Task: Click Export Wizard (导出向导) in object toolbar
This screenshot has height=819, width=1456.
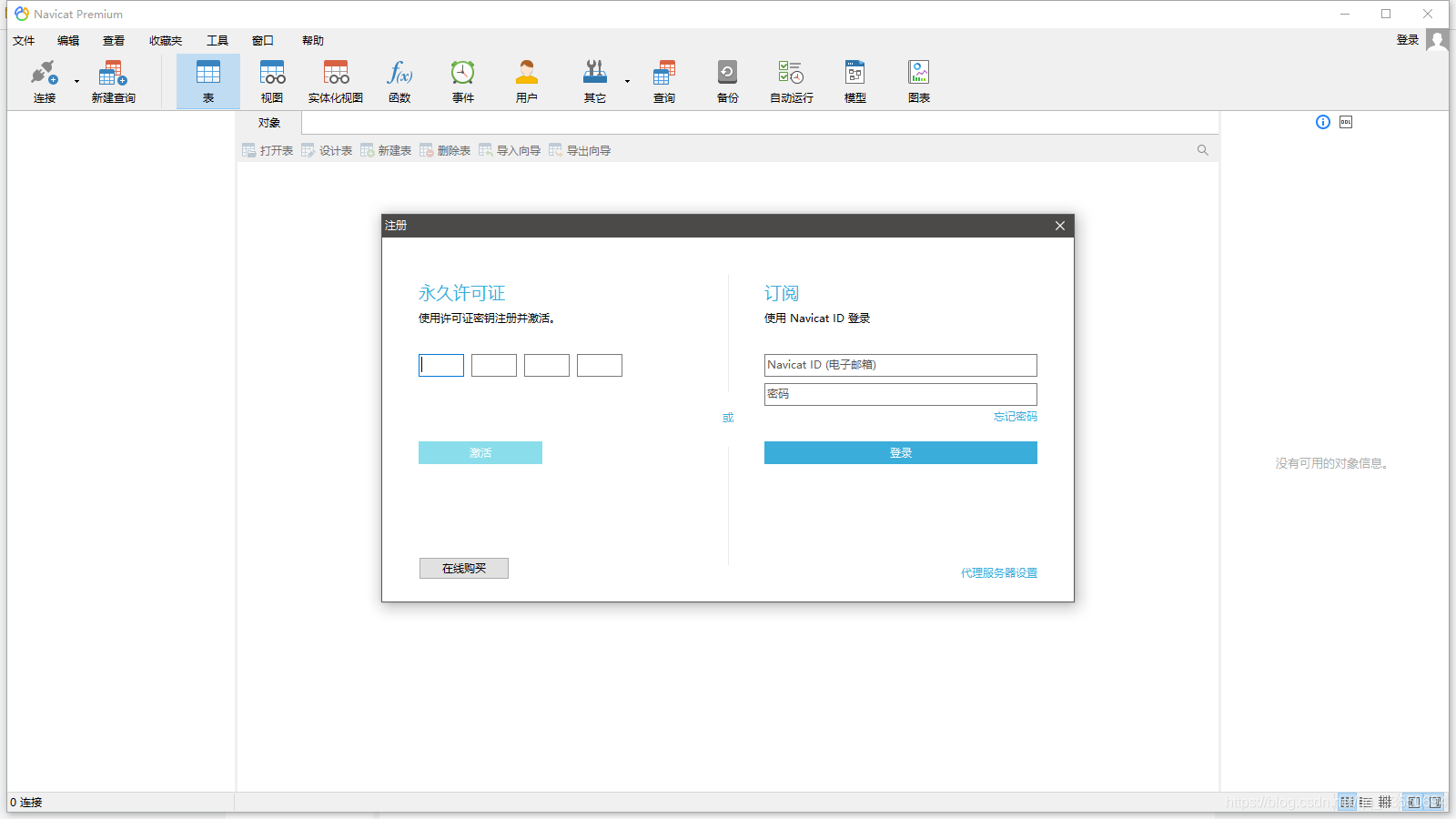Action: point(580,150)
